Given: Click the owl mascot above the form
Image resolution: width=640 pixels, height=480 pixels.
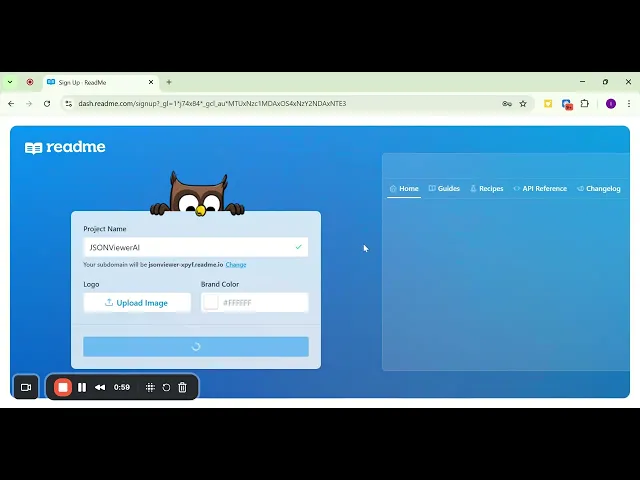Looking at the screenshot, I should (198, 193).
